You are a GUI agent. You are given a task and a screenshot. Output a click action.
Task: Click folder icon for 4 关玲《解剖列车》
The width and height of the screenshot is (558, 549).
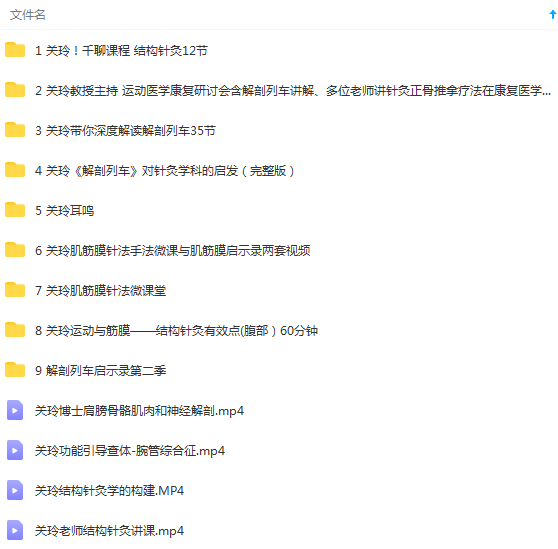tap(15, 170)
